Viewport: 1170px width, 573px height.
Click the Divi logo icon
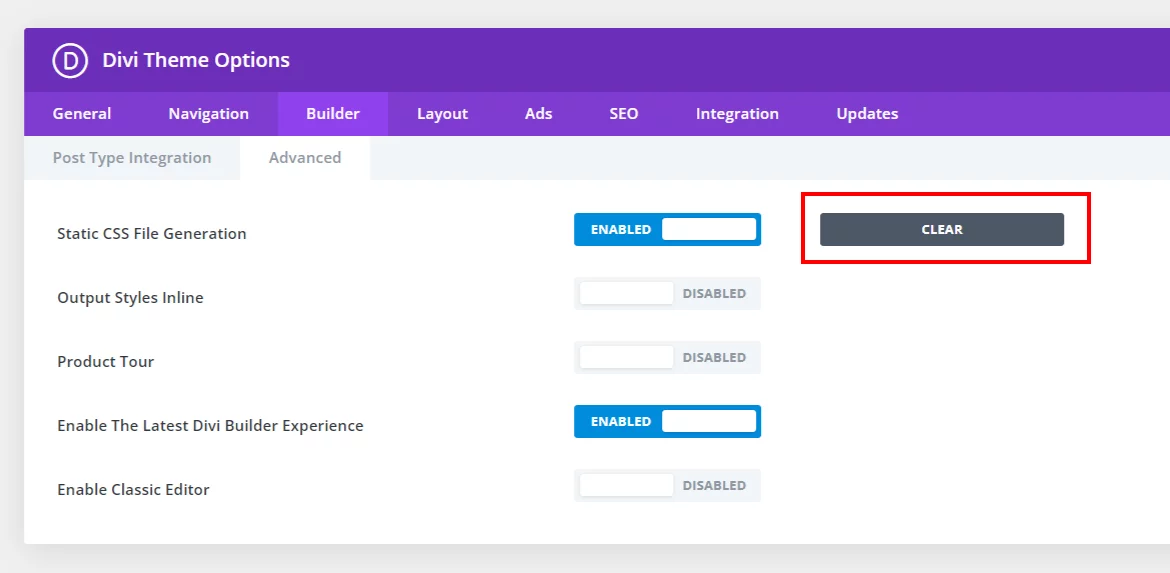(x=70, y=60)
